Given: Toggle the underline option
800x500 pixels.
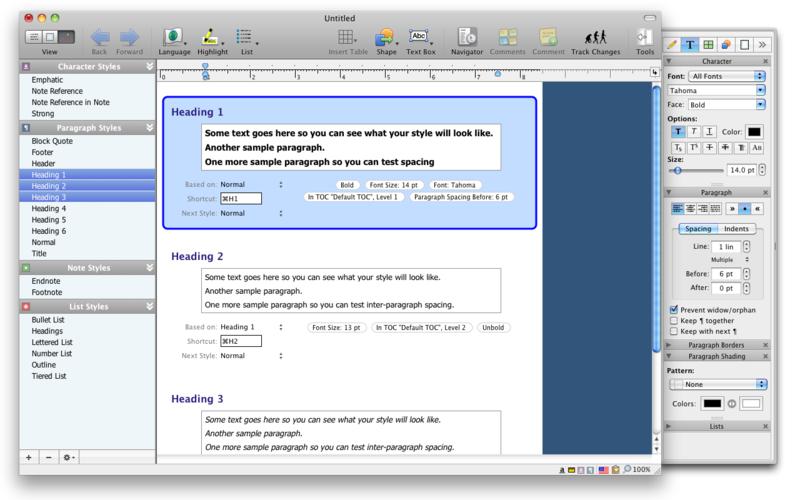Looking at the screenshot, I should click(x=709, y=132).
